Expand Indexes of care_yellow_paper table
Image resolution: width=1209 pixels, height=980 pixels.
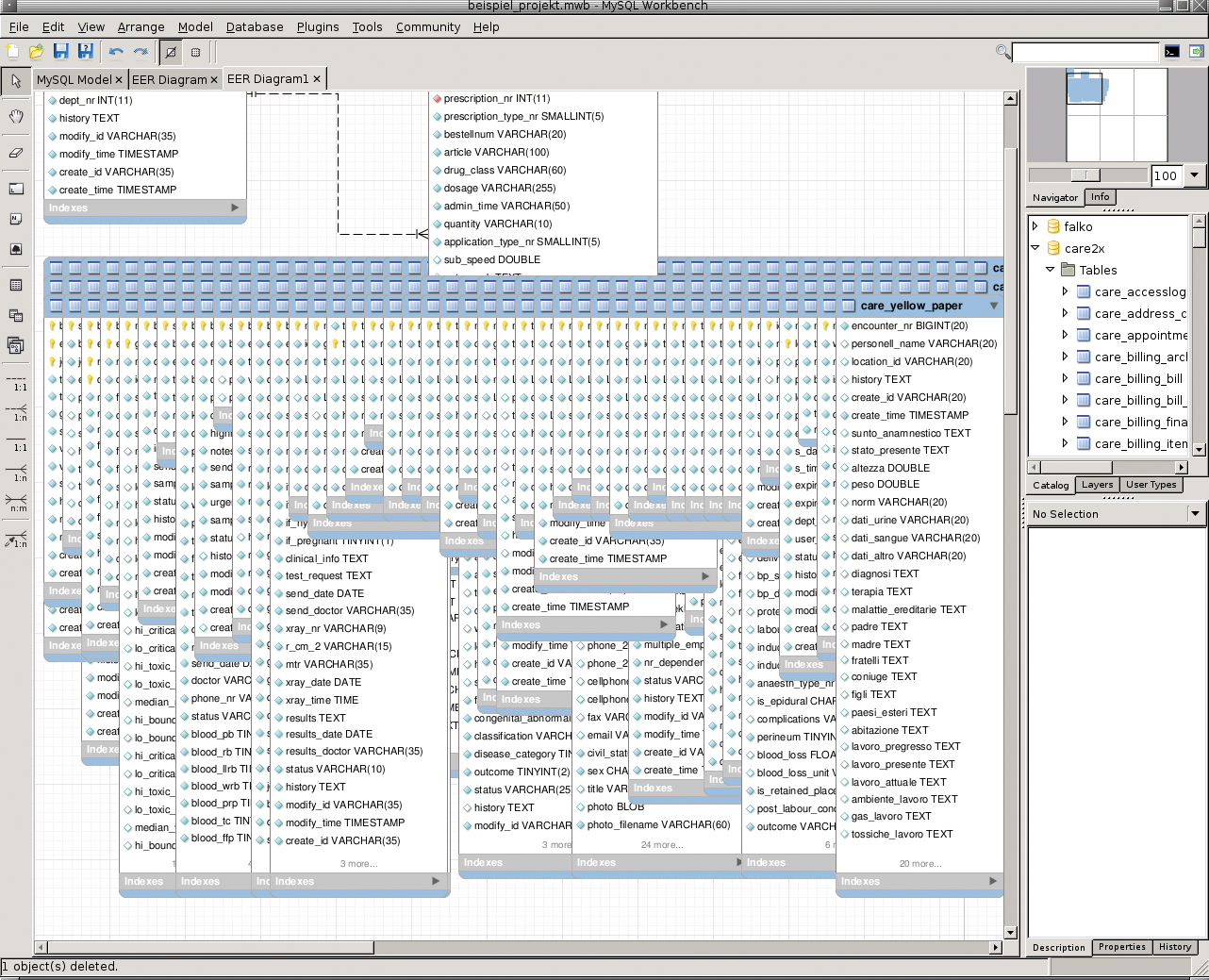click(993, 881)
